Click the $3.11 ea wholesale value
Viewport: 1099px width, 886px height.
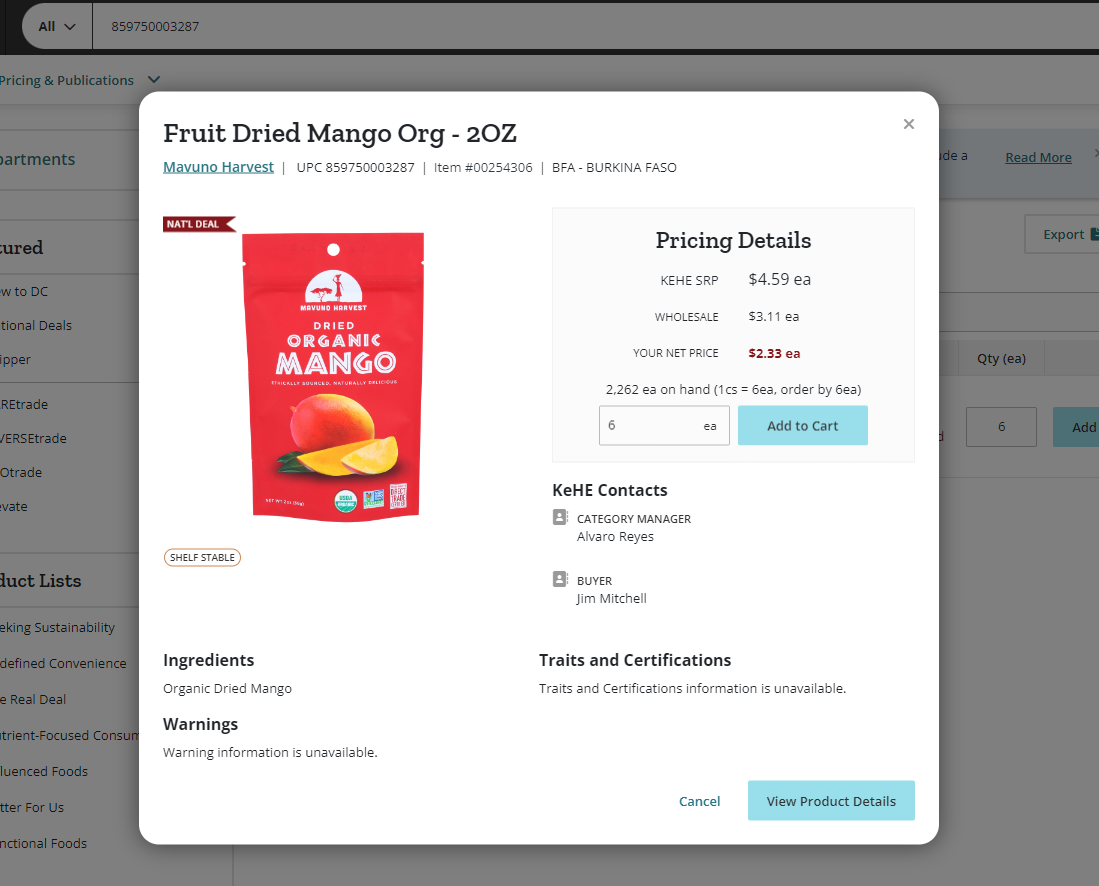click(x=774, y=317)
